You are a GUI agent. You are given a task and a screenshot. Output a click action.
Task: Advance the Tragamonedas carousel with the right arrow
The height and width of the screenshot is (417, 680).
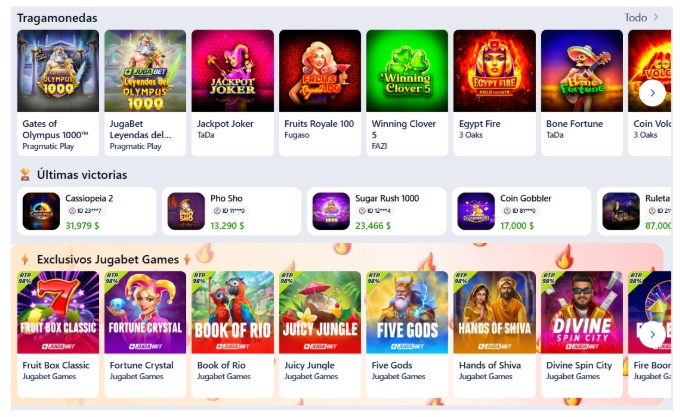[x=652, y=93]
